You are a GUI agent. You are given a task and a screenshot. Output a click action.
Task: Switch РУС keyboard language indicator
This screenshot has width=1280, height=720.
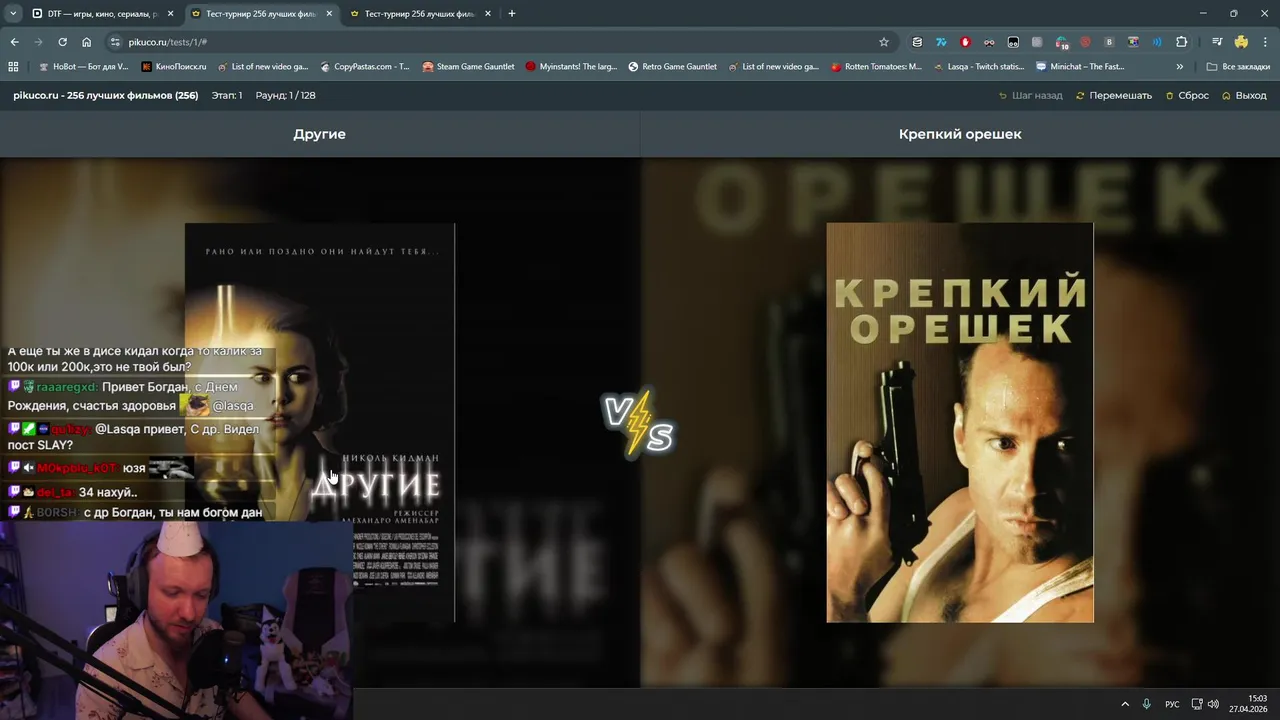(x=1172, y=704)
